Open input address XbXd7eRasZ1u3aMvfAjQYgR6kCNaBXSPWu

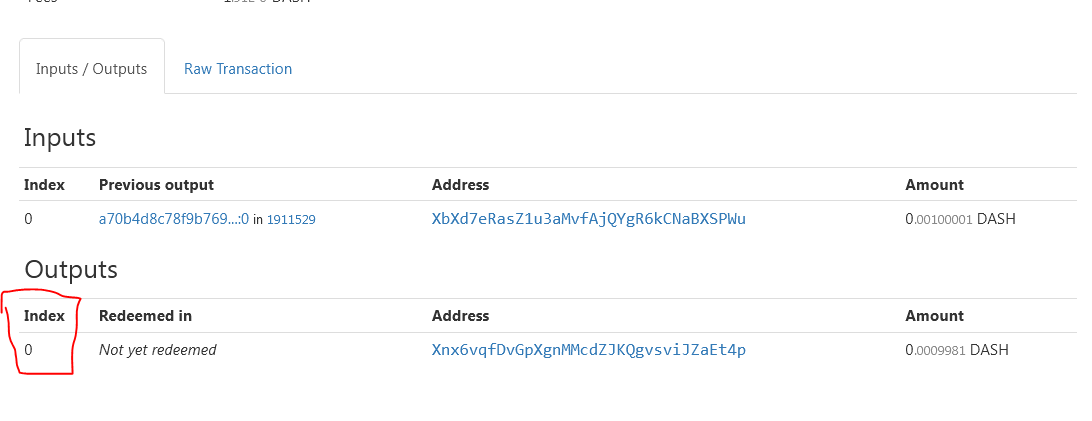pyautogui.click(x=588, y=219)
